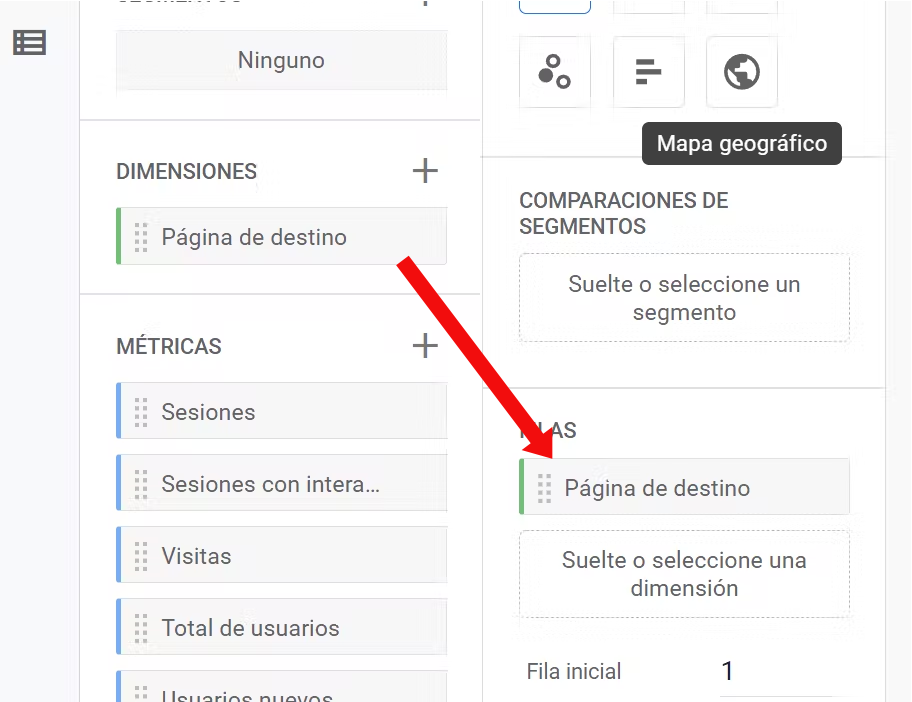912x702 pixels.
Task: Add a new dimension with plus icon
Action: [425, 170]
